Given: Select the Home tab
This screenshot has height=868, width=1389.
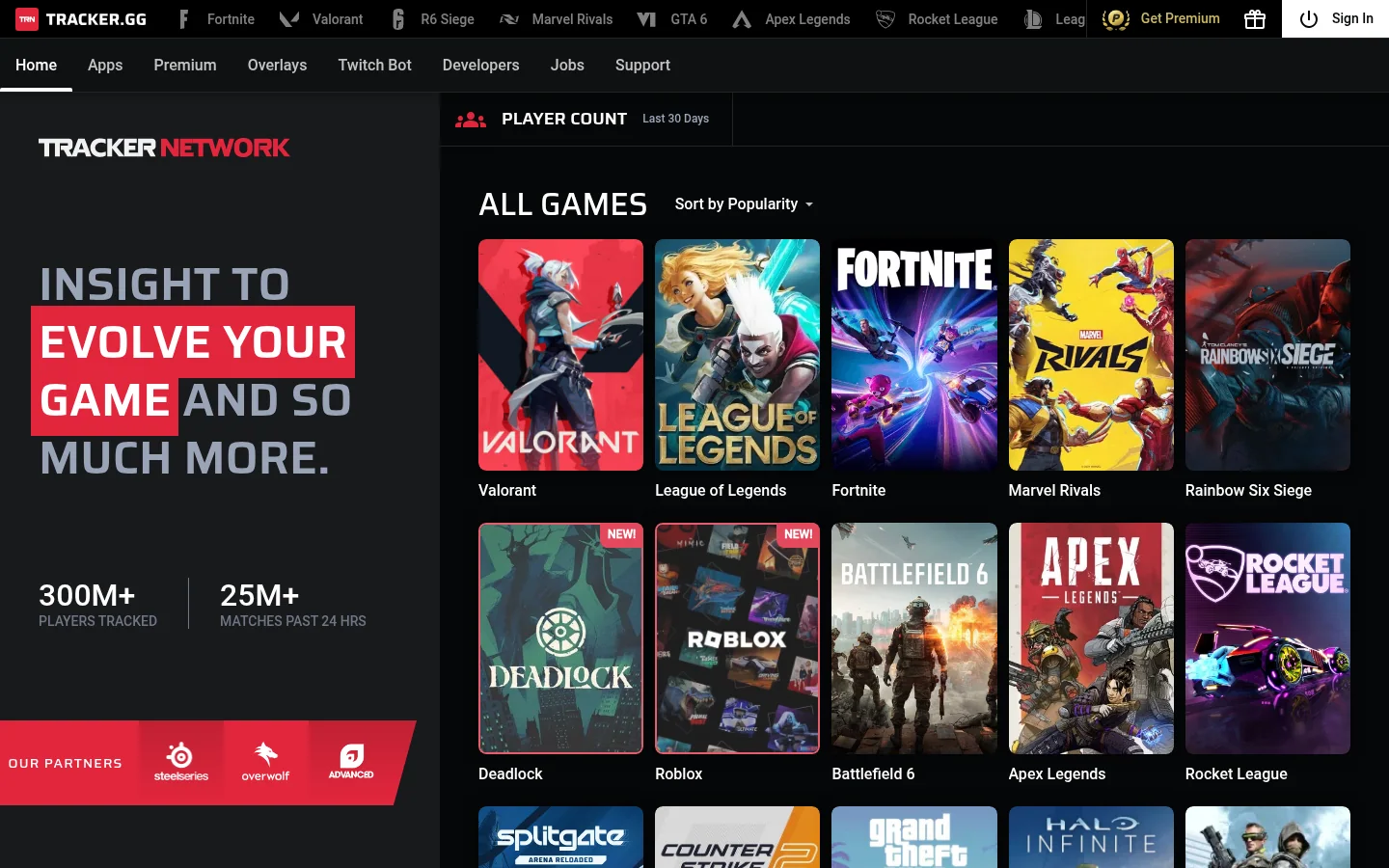Looking at the screenshot, I should (x=37, y=66).
